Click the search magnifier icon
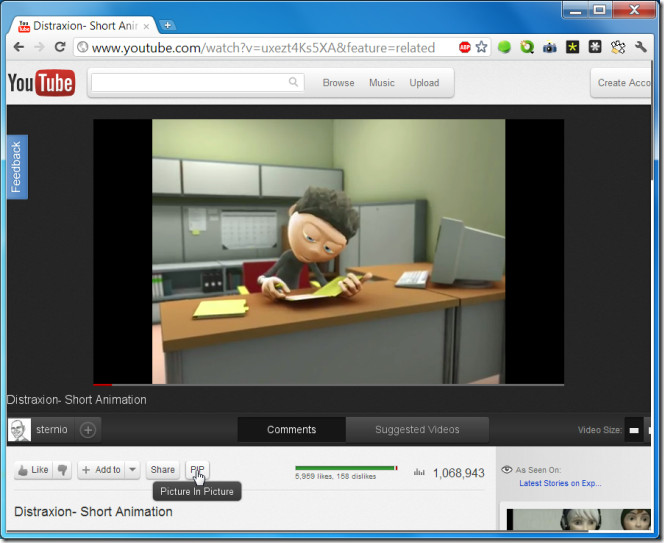Viewport: 664px width, 543px height. point(293,82)
